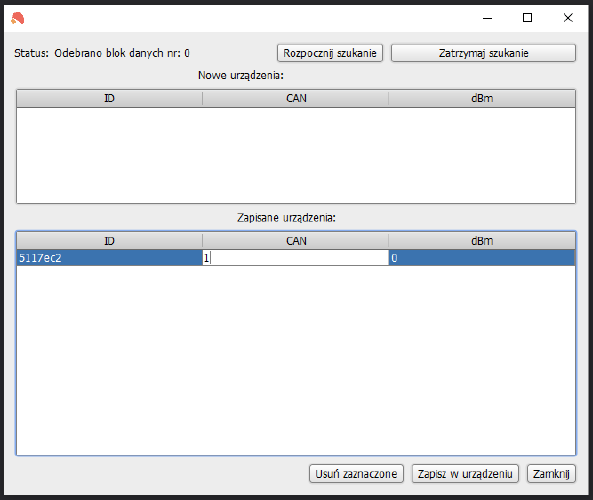Start device search with Rozpocznij szukanie

[x=330, y=53]
